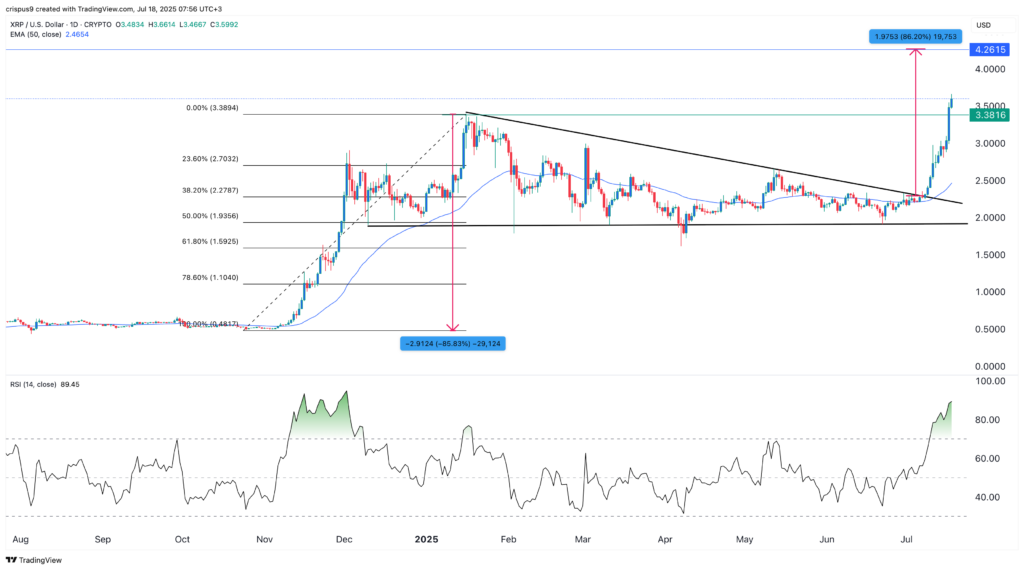This screenshot has height=570, width=1024.
Task: Click the 0.00% (3.3894) Fibonacci level label
Action: 212,106
